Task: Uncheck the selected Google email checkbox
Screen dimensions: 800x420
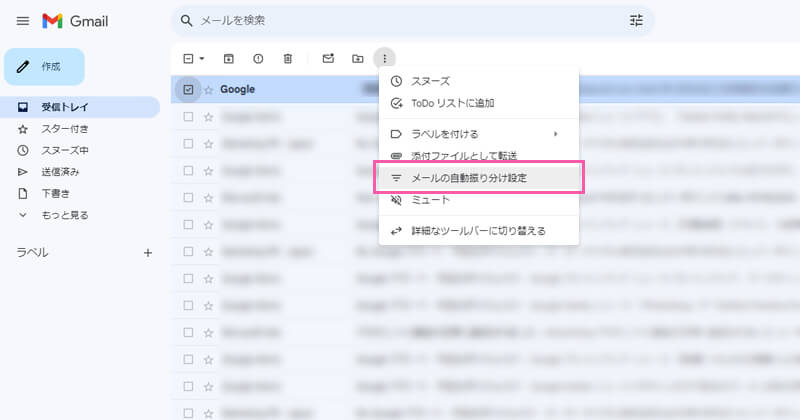Action: click(x=188, y=89)
